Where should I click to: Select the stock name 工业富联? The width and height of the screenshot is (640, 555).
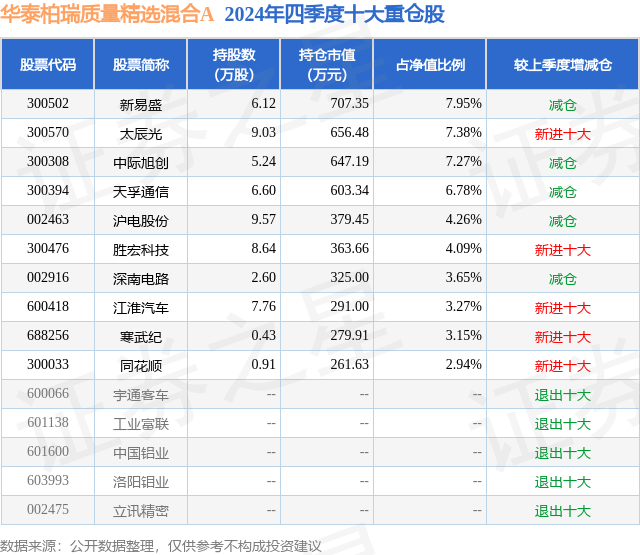(x=141, y=424)
